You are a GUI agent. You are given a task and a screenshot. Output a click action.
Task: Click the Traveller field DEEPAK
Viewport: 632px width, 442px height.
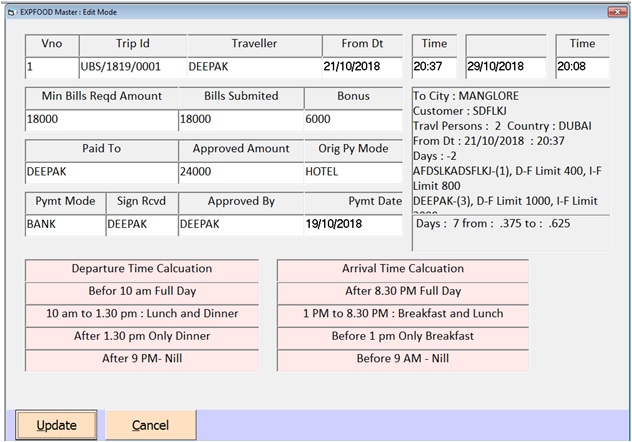[x=254, y=67]
